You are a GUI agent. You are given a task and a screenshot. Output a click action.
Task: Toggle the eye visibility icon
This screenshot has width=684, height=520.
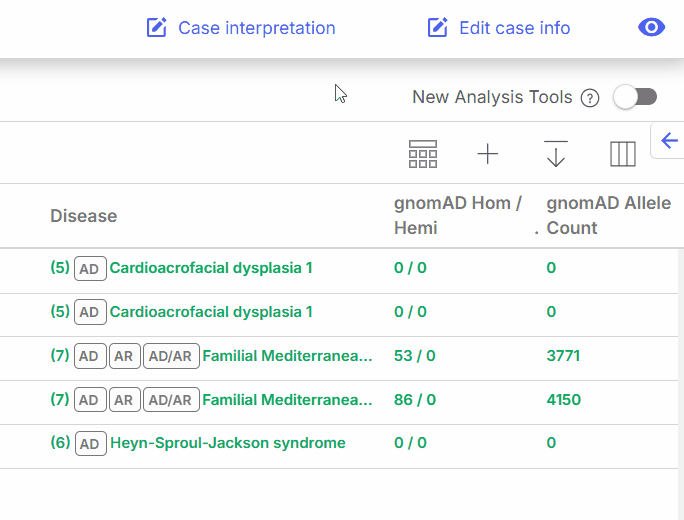(x=651, y=27)
